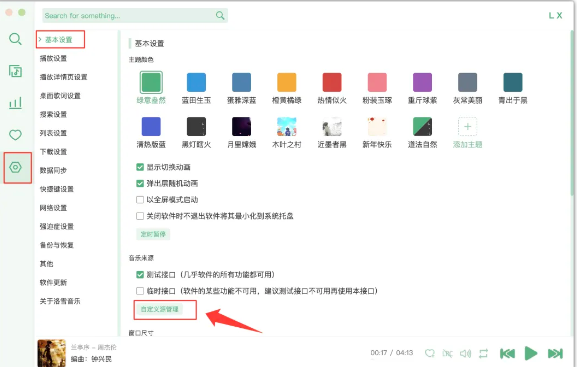Viewport: 577px width, 367px height.
Task: Go to 软件更新 section
Action: coord(53,282)
